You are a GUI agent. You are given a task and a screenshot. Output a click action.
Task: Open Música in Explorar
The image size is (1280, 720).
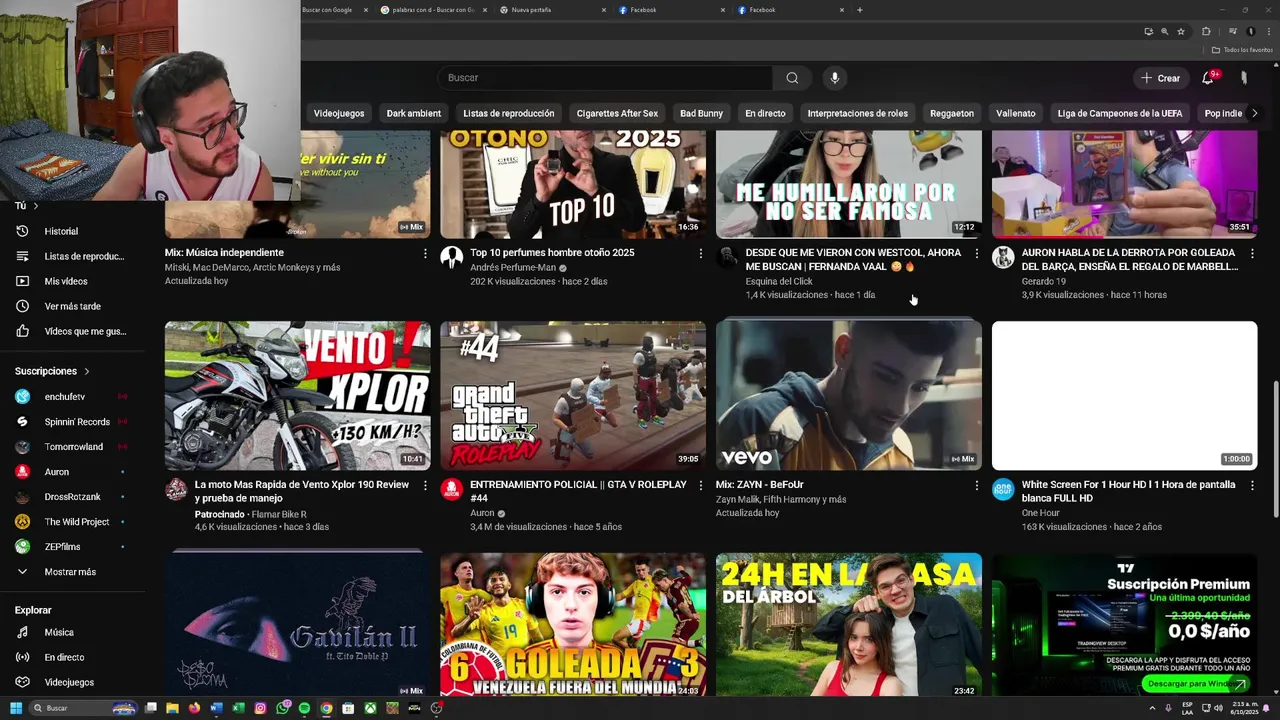[59, 632]
